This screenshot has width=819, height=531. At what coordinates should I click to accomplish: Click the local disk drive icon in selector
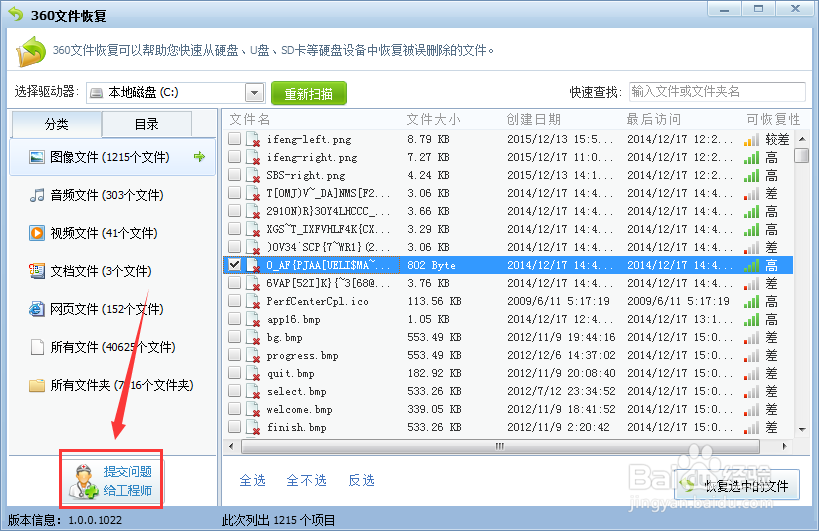click(x=97, y=93)
